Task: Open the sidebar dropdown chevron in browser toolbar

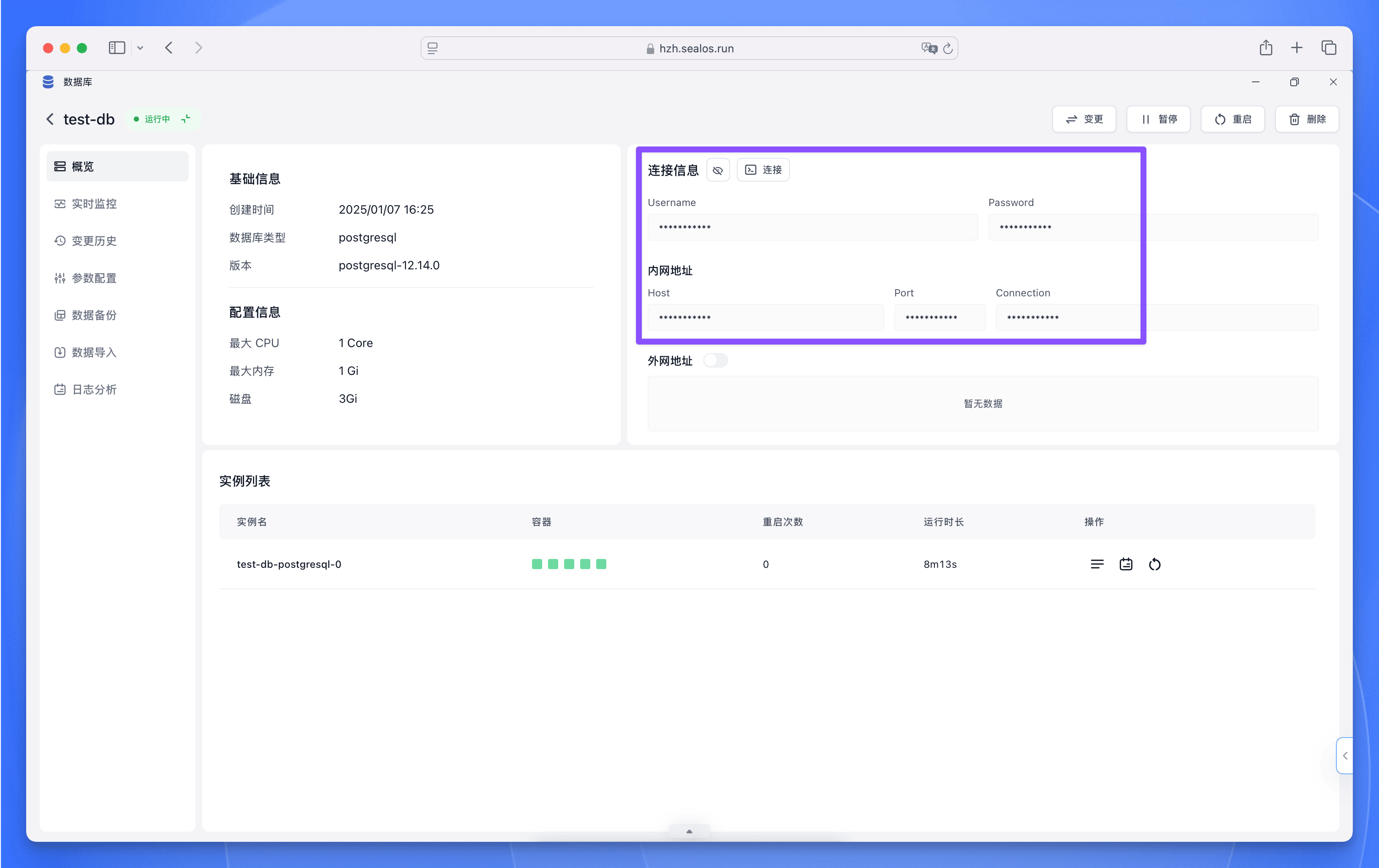Action: (x=141, y=48)
